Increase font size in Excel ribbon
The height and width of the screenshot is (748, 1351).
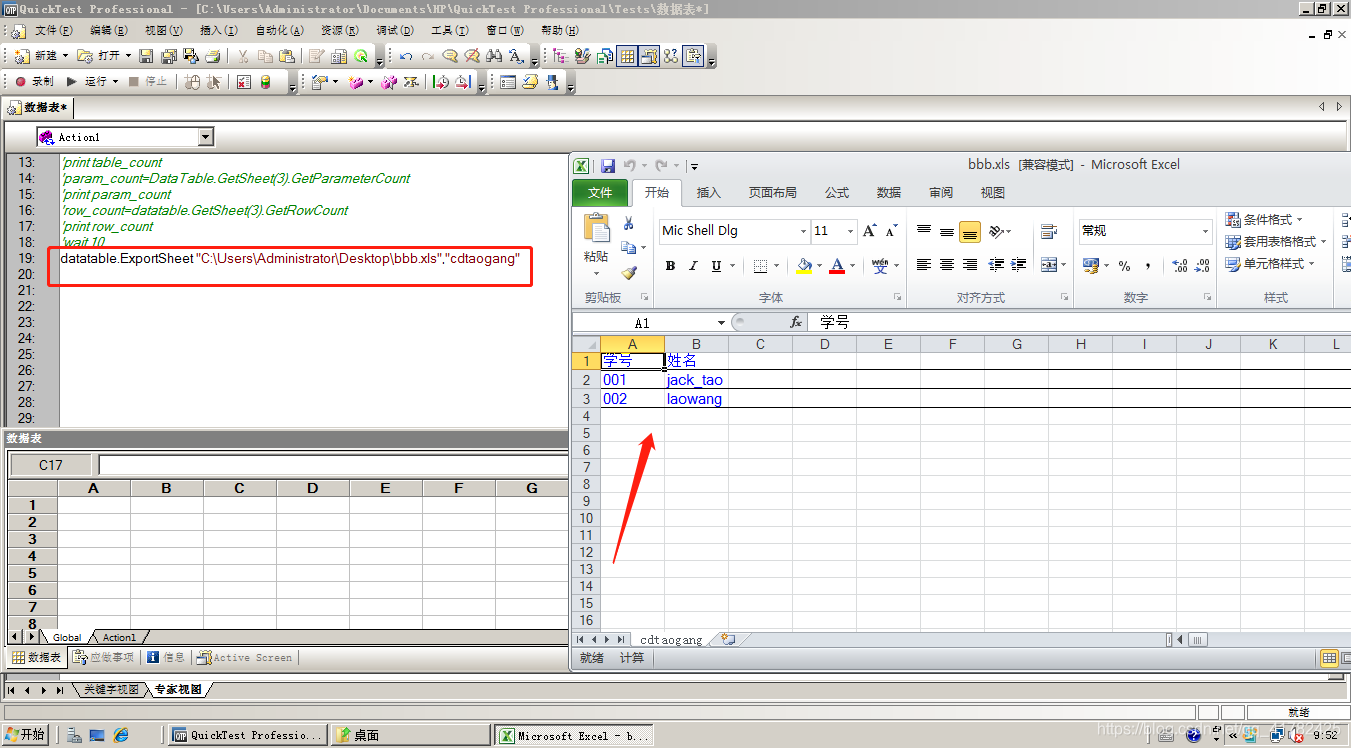click(x=869, y=231)
